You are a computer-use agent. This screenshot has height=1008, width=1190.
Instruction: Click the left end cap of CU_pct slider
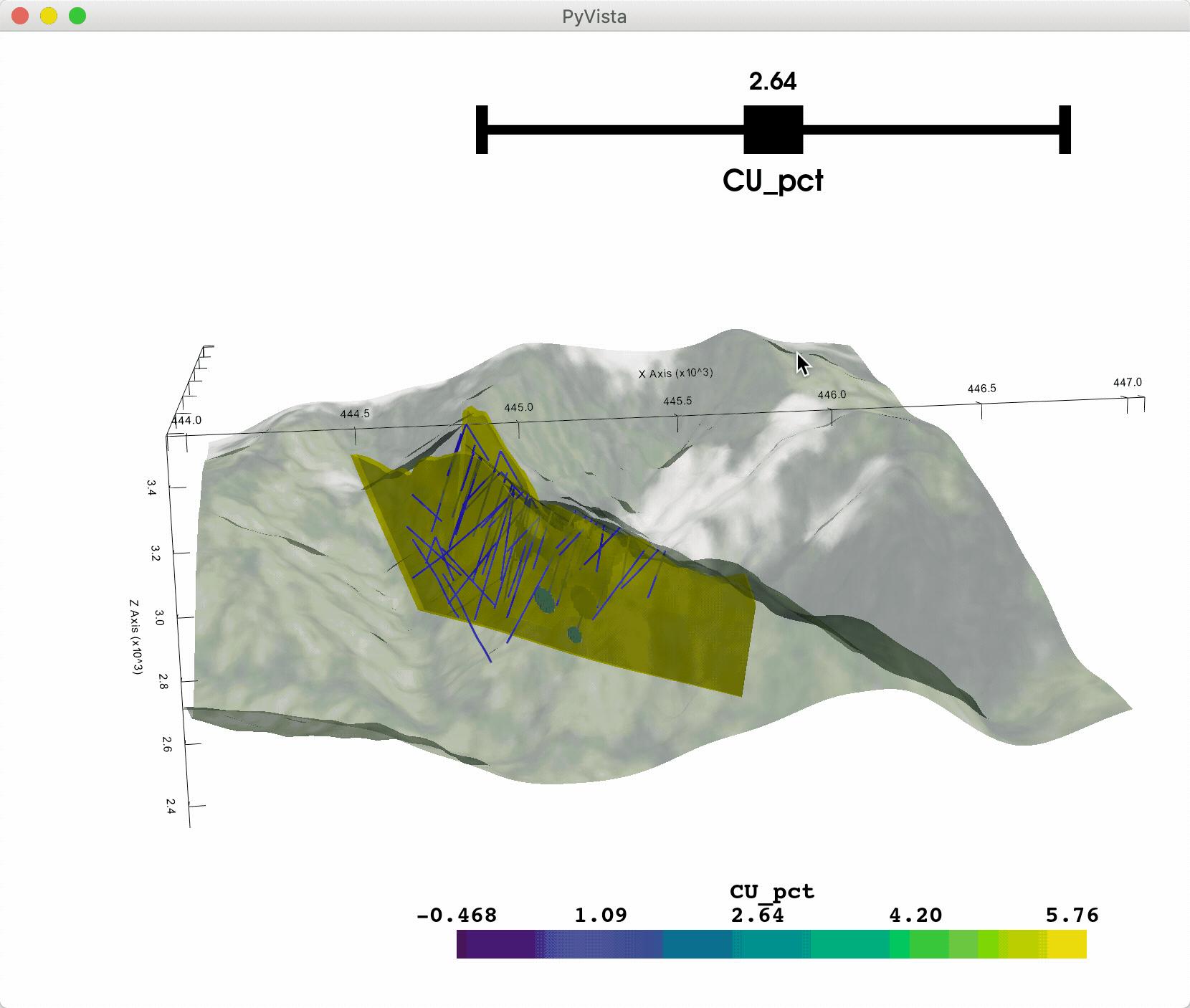[x=482, y=130]
